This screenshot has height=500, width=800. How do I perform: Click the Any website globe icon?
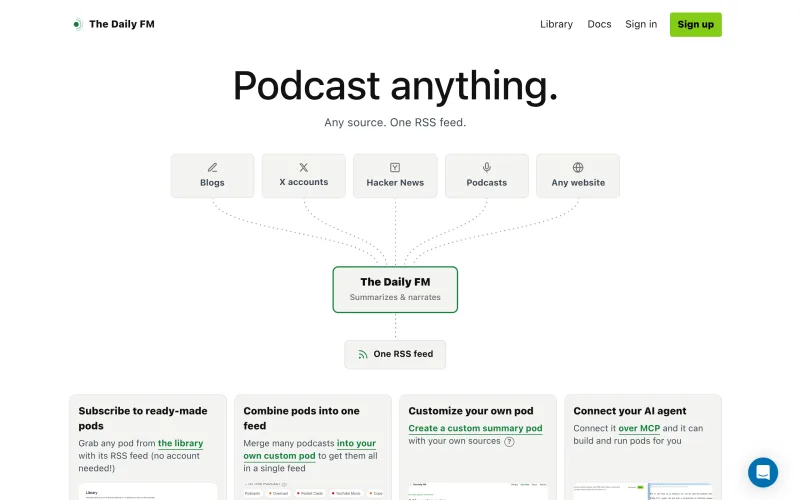[578, 167]
